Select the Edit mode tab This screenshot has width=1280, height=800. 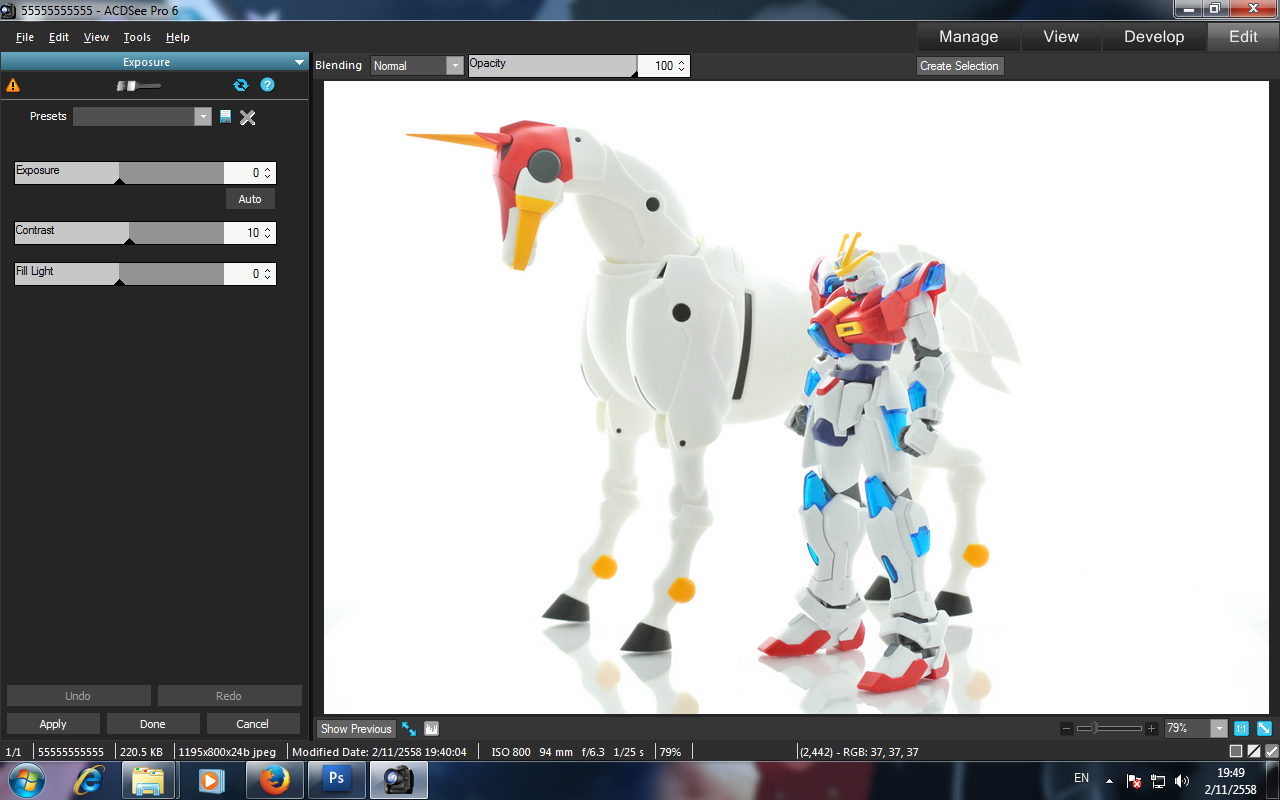click(x=1243, y=37)
